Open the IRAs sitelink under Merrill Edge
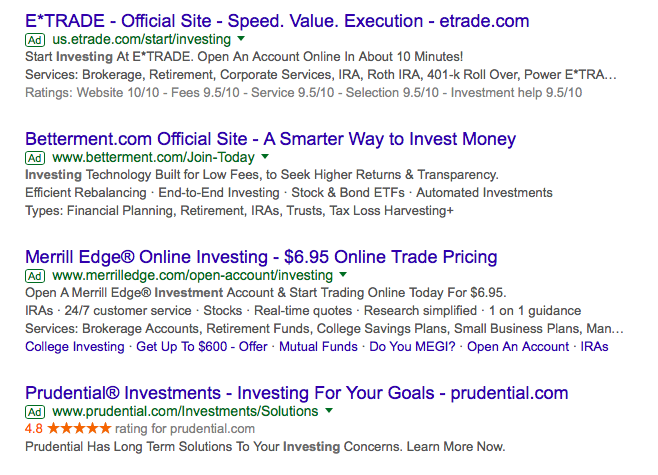 point(594,347)
